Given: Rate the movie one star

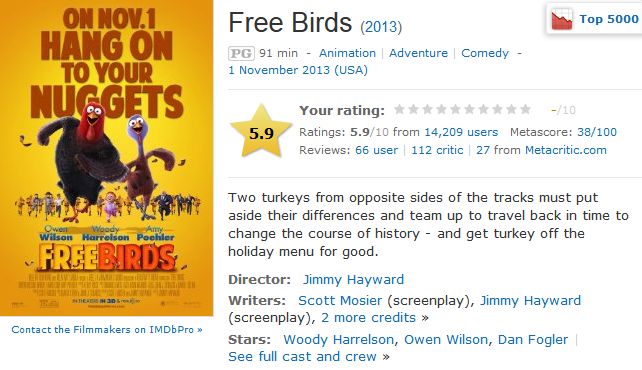Looking at the screenshot, I should tap(400, 109).
